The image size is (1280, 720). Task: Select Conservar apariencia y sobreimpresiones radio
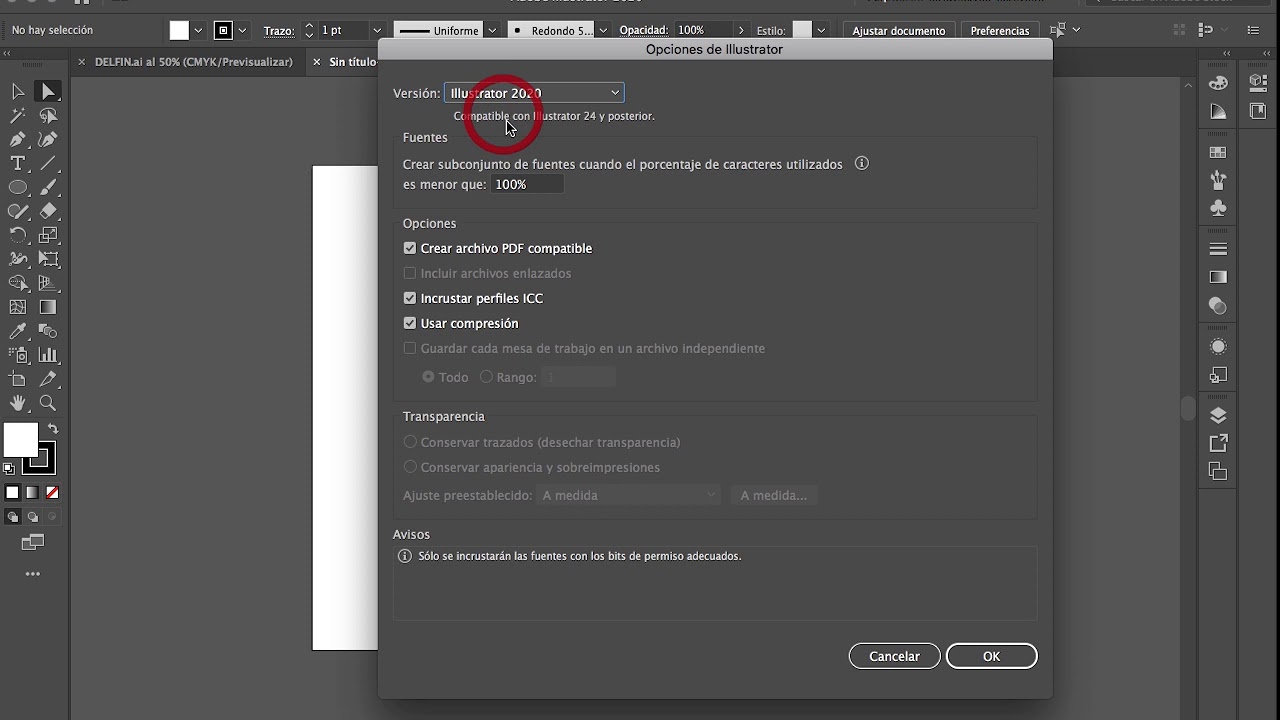coord(410,467)
